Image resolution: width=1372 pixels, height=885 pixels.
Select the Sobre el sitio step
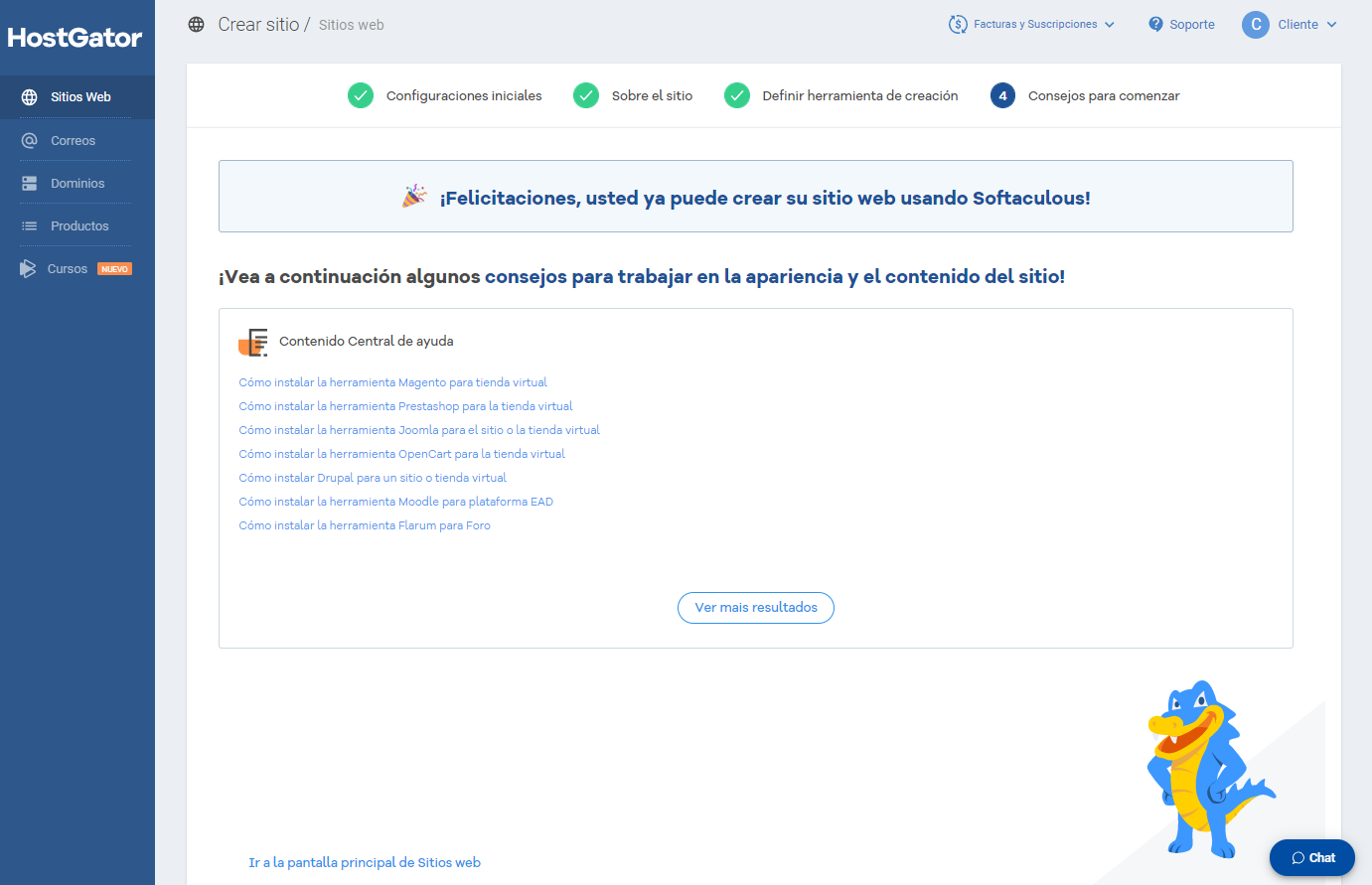(x=652, y=96)
